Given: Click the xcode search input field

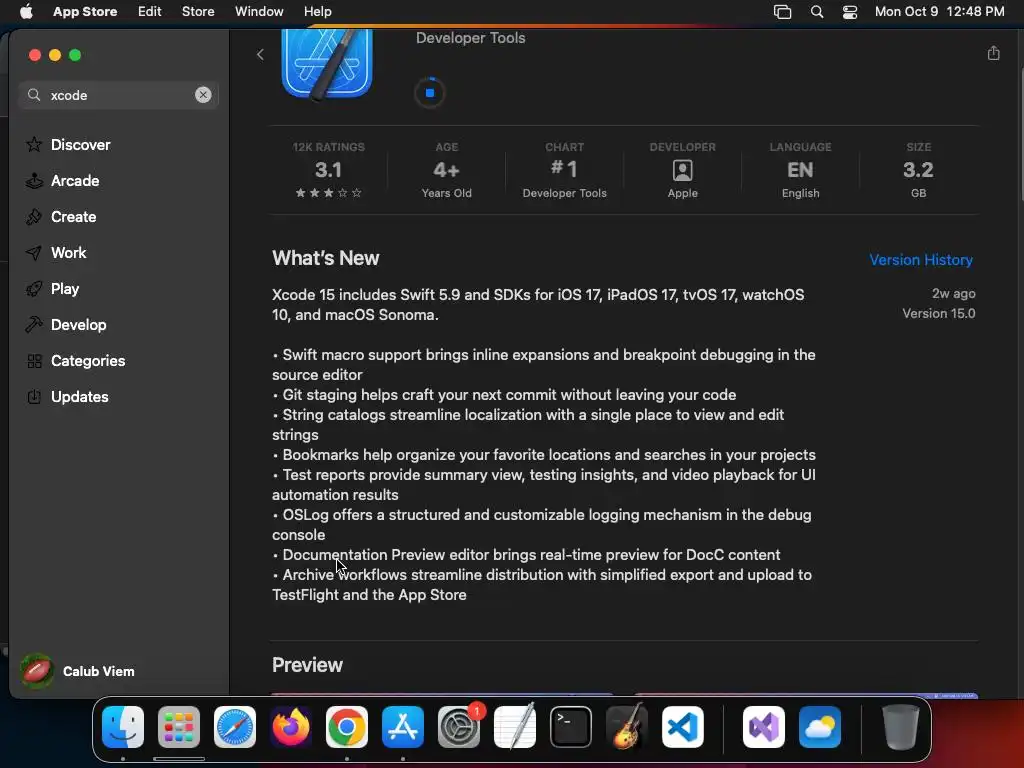Looking at the screenshot, I should point(119,95).
